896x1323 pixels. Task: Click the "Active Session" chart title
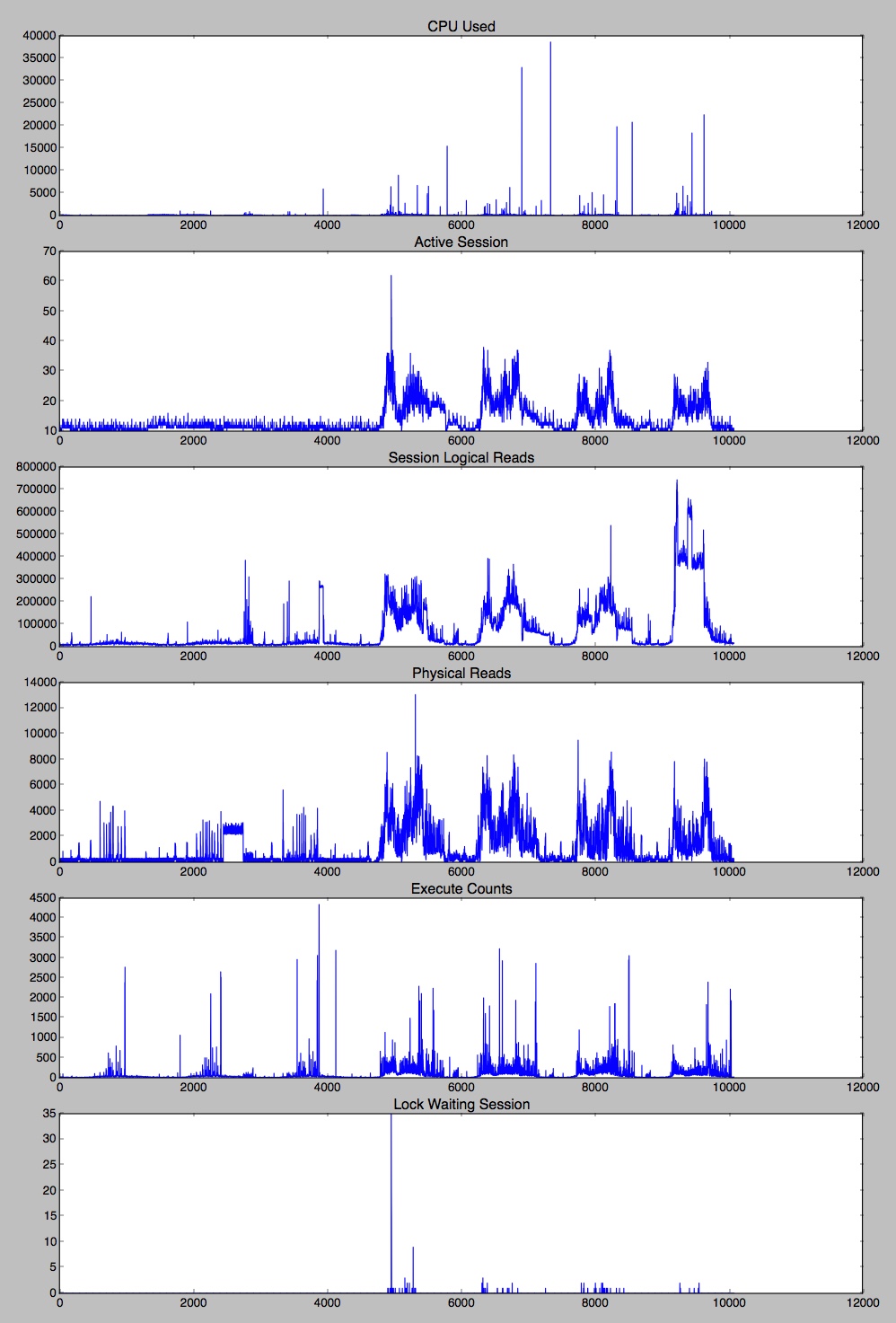click(461, 242)
